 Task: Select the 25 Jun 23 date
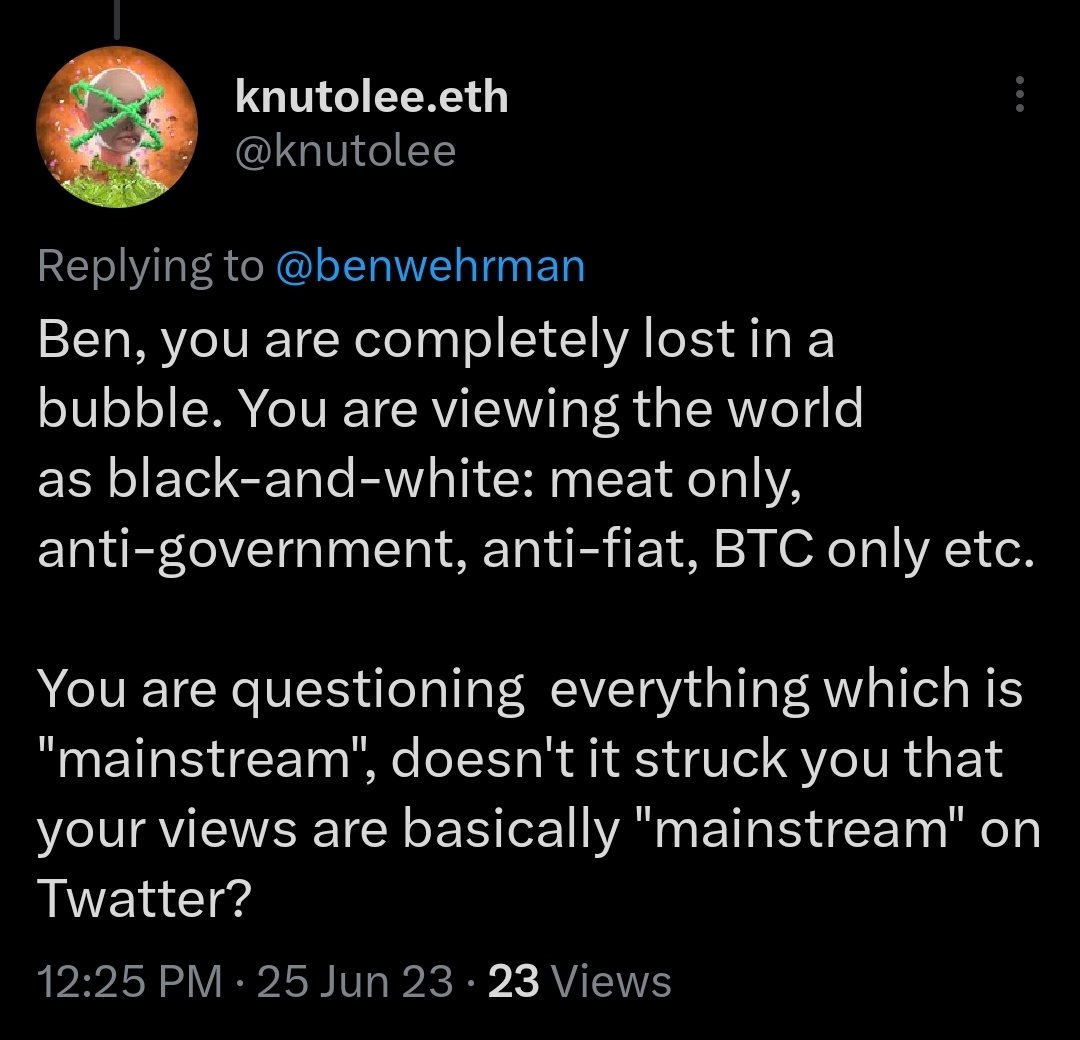click(x=355, y=981)
